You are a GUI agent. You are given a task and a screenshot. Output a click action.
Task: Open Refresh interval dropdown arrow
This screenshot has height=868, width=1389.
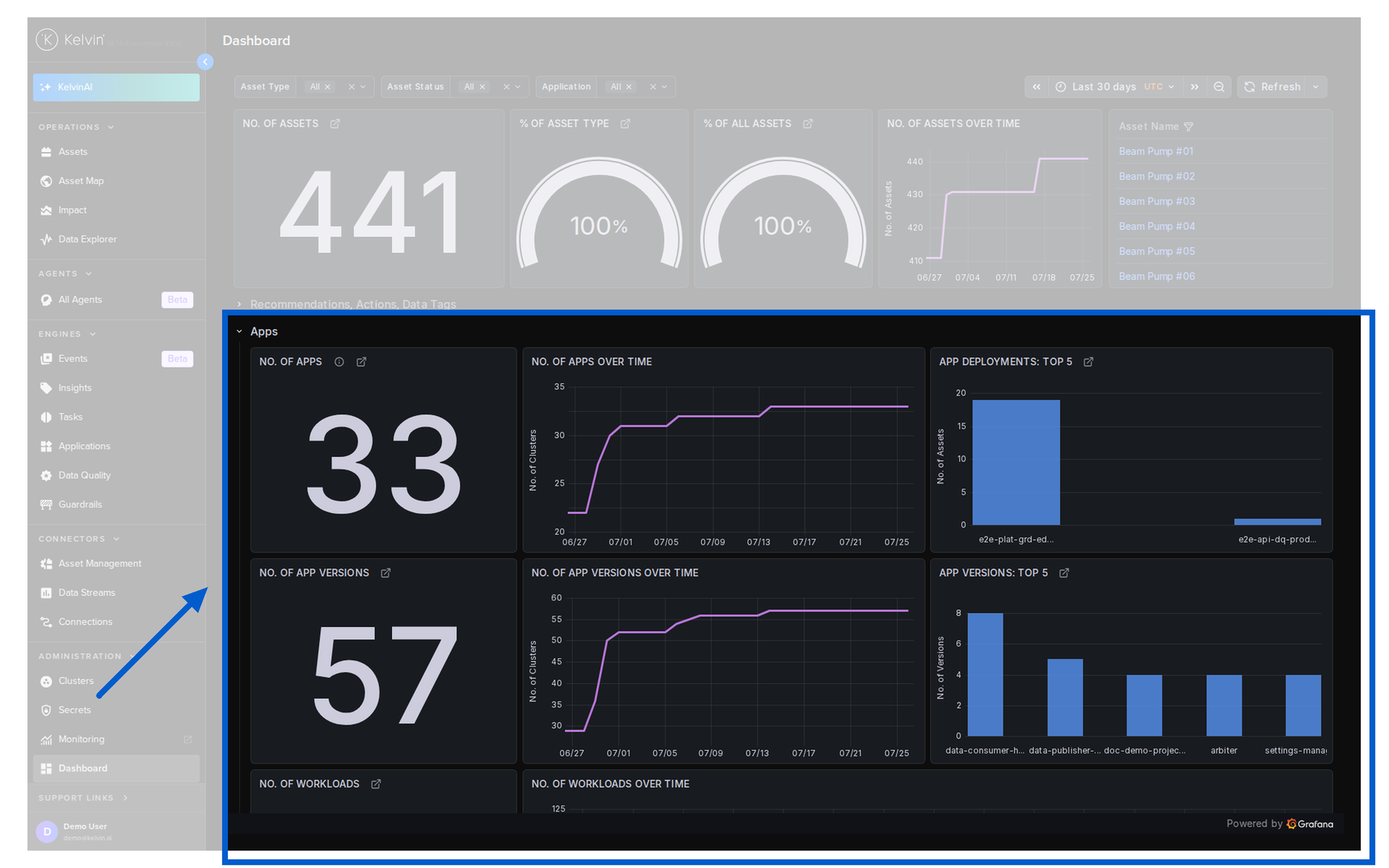pyautogui.click(x=1316, y=87)
